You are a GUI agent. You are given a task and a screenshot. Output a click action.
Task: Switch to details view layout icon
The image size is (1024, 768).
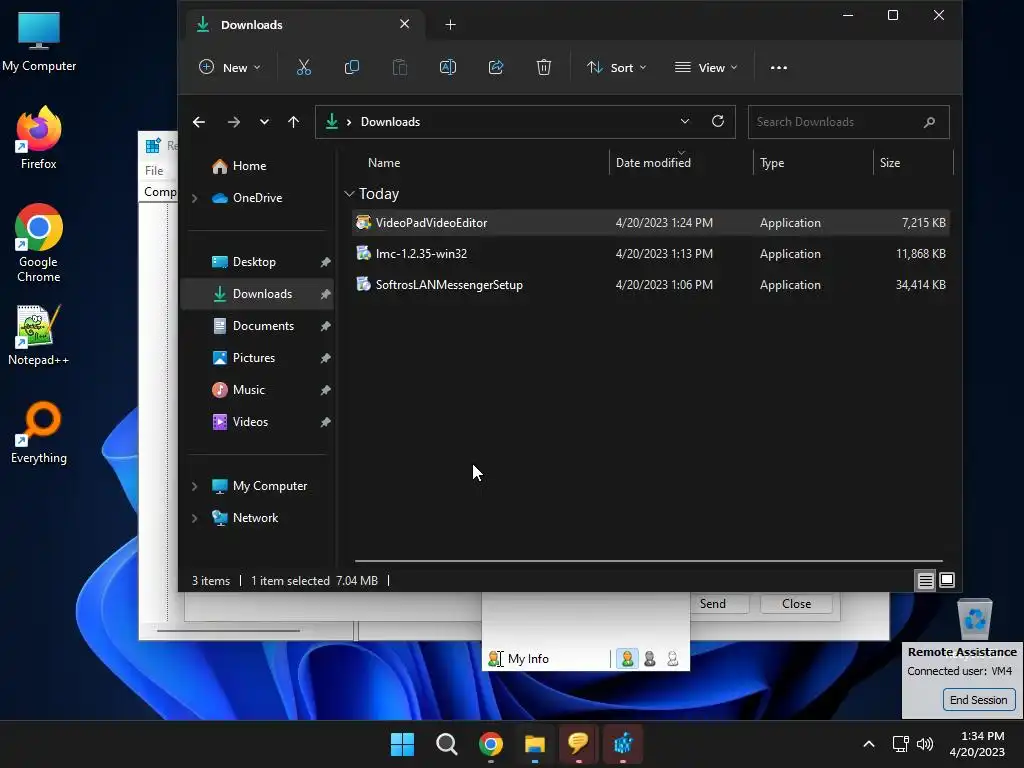pos(925,580)
